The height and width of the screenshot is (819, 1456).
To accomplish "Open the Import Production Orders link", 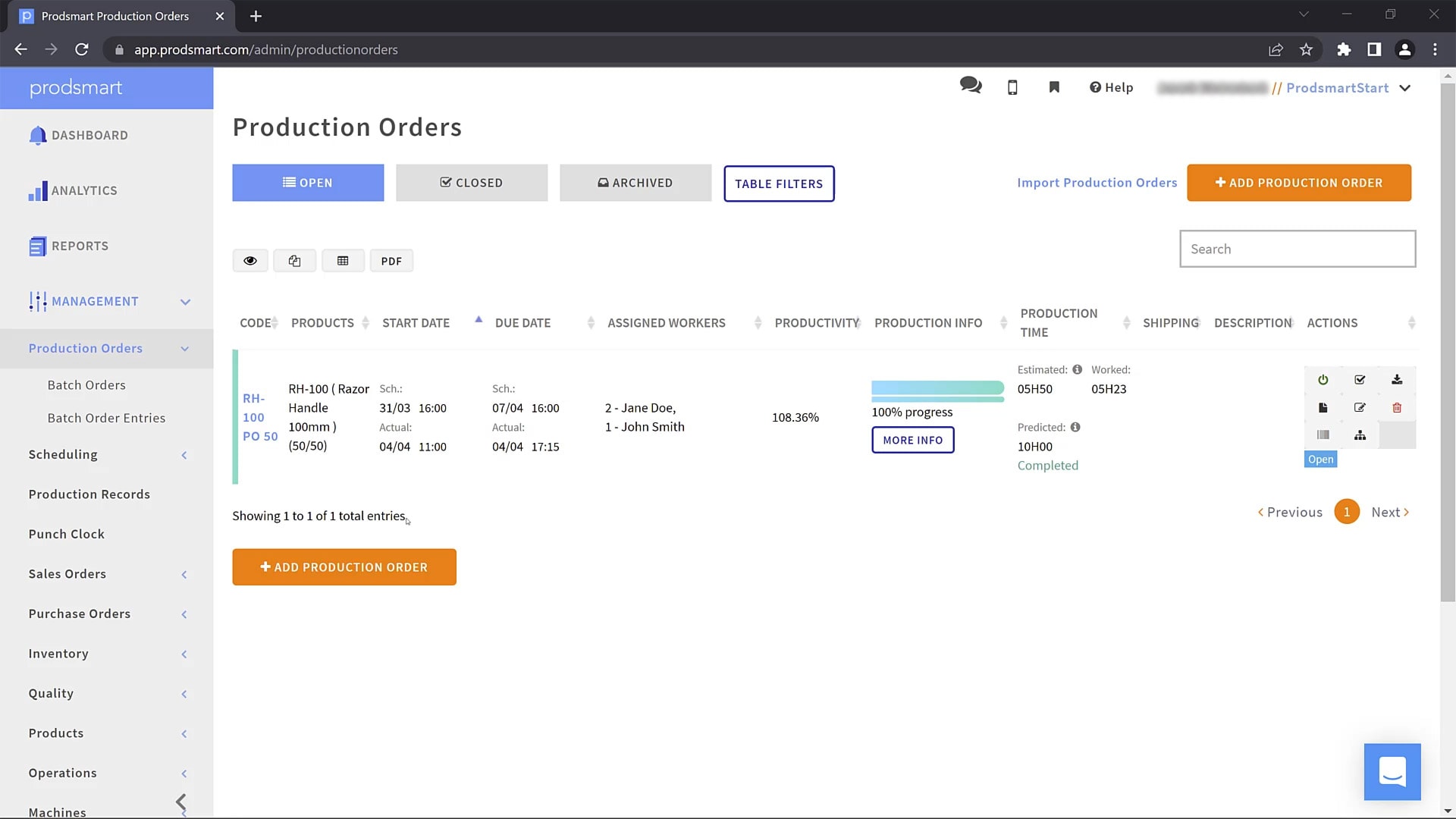I will pos(1097,183).
